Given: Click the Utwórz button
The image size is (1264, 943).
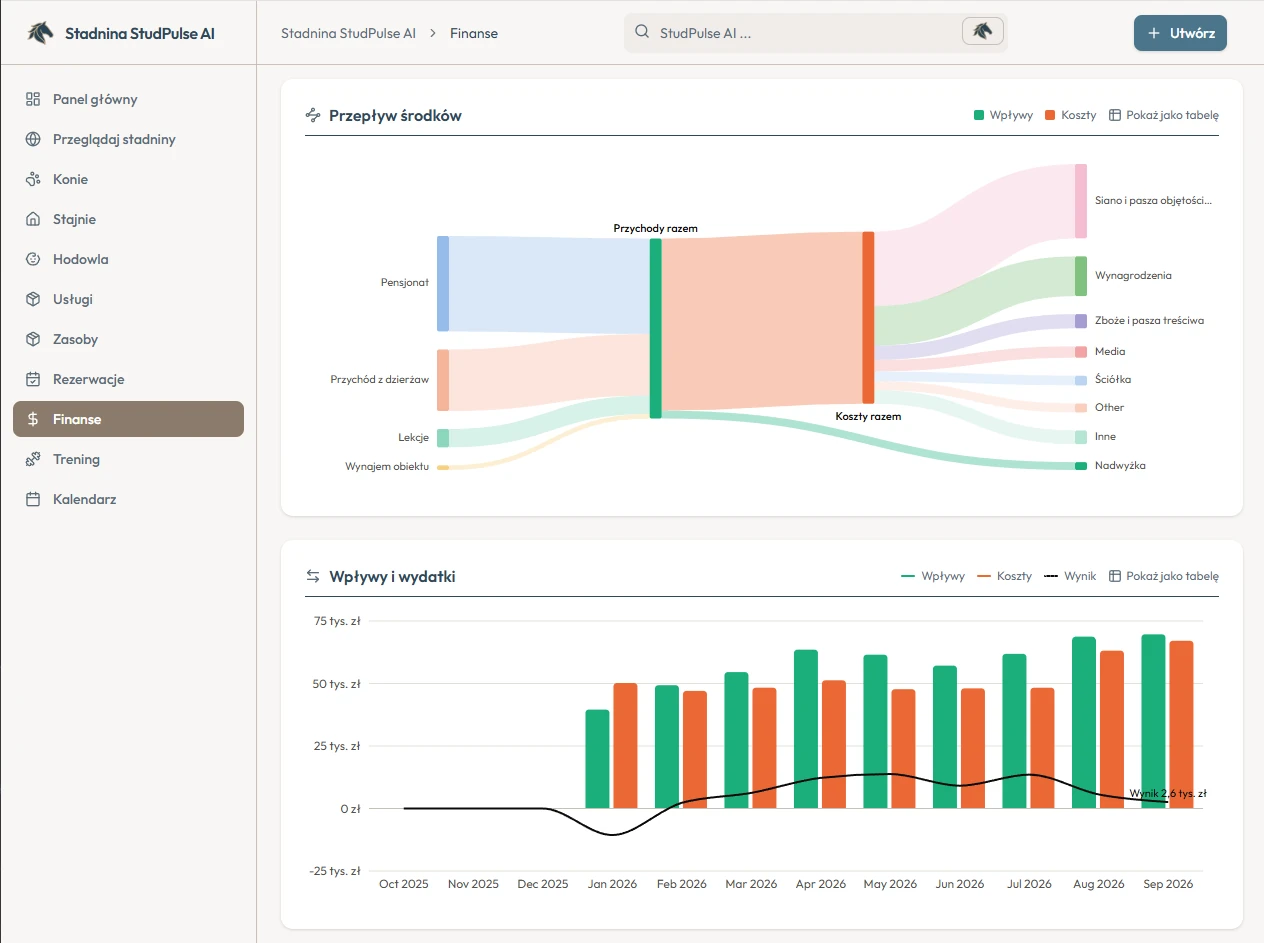Looking at the screenshot, I should [x=1180, y=33].
